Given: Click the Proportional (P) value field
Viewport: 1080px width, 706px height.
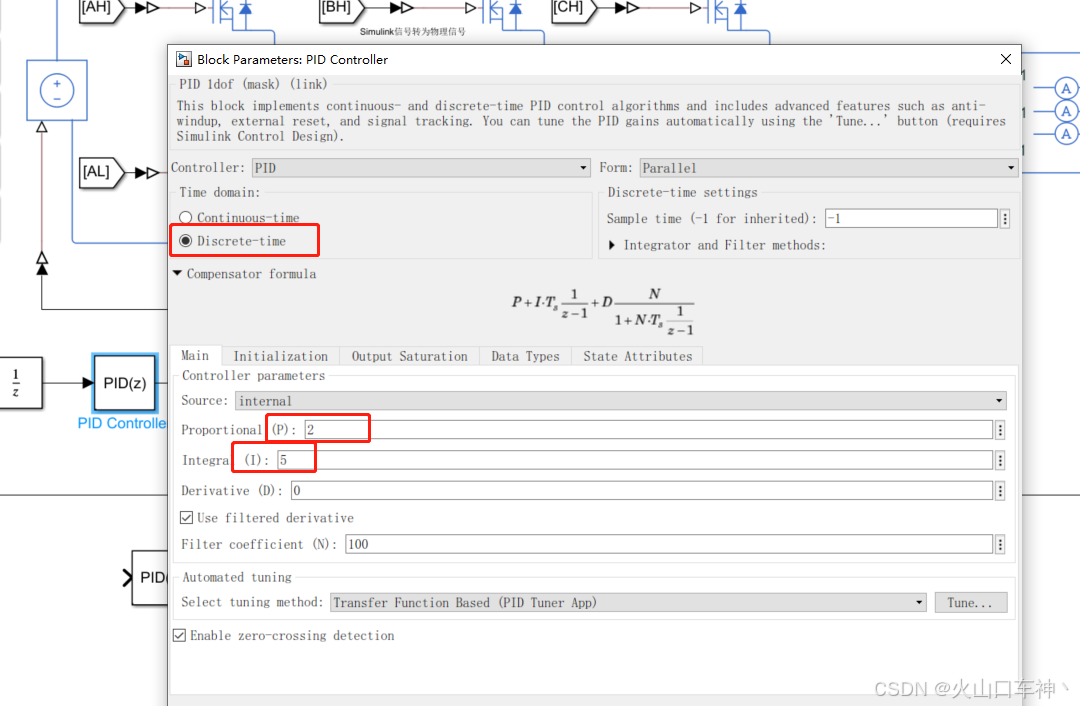Looking at the screenshot, I should (x=648, y=430).
